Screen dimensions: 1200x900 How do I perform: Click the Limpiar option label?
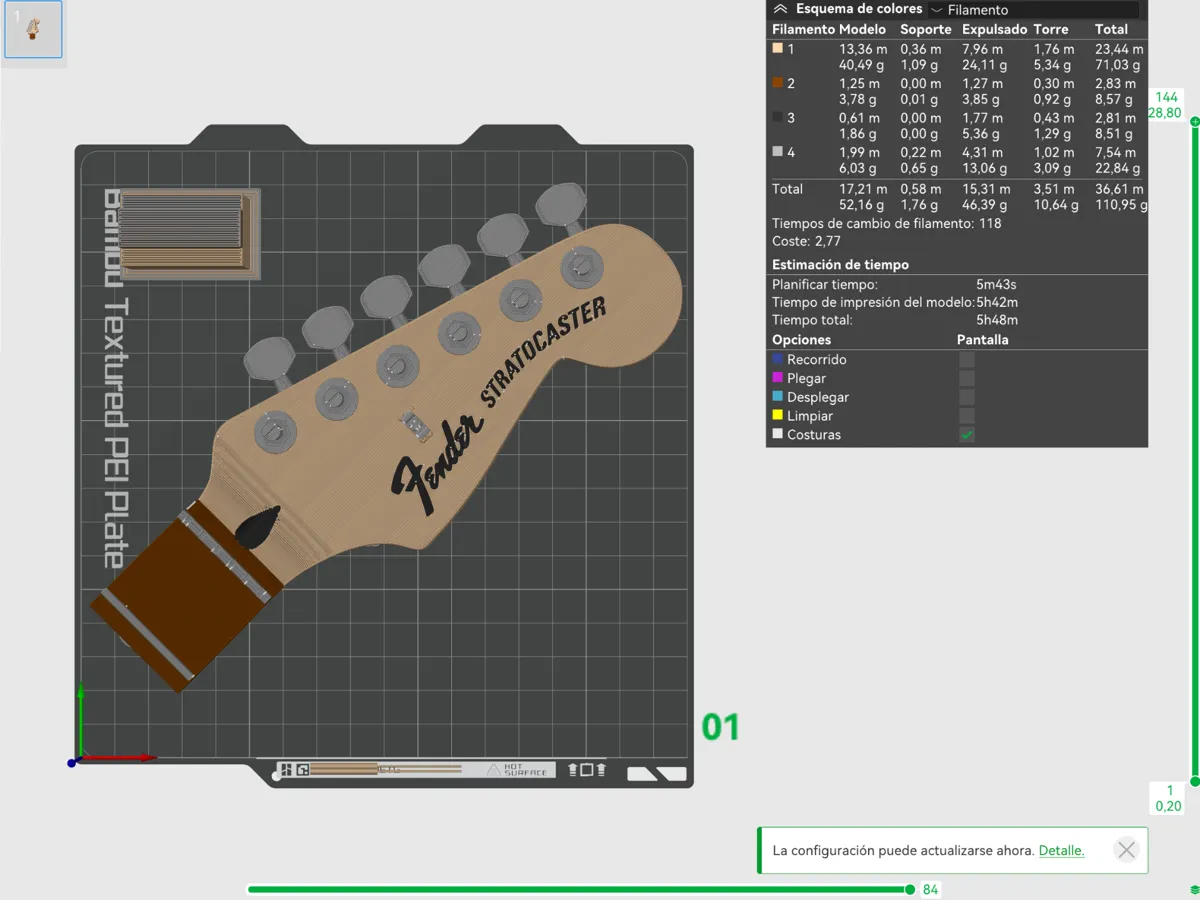[x=810, y=416]
